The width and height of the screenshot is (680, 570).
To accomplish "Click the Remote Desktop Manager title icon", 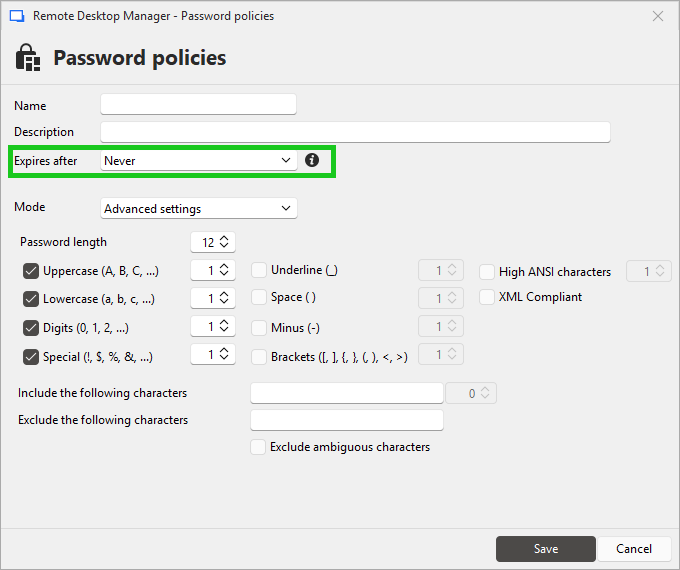I will pyautogui.click(x=17, y=16).
